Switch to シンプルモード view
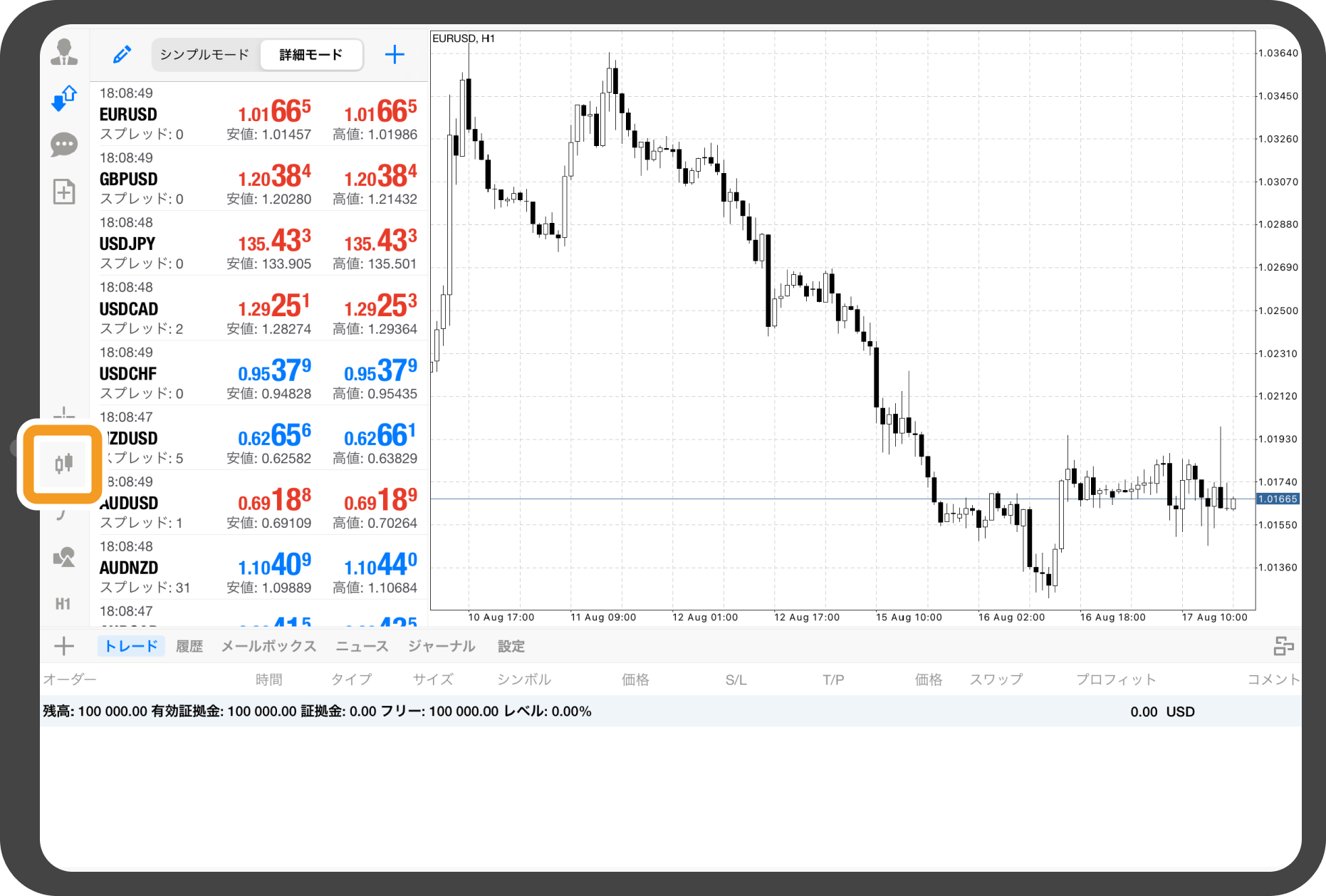The height and width of the screenshot is (896, 1326). 204,55
